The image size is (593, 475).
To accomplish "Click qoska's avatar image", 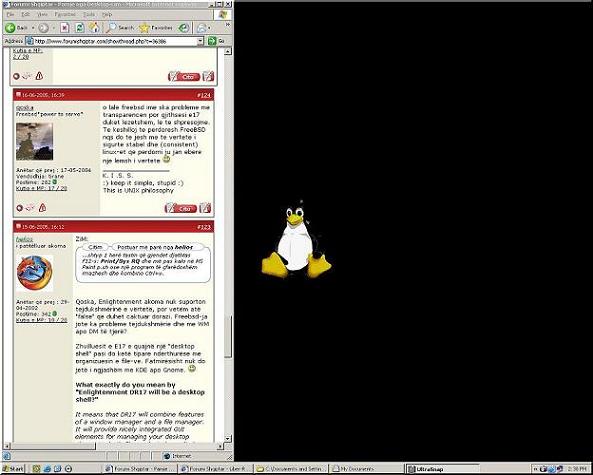I will coord(34,141).
